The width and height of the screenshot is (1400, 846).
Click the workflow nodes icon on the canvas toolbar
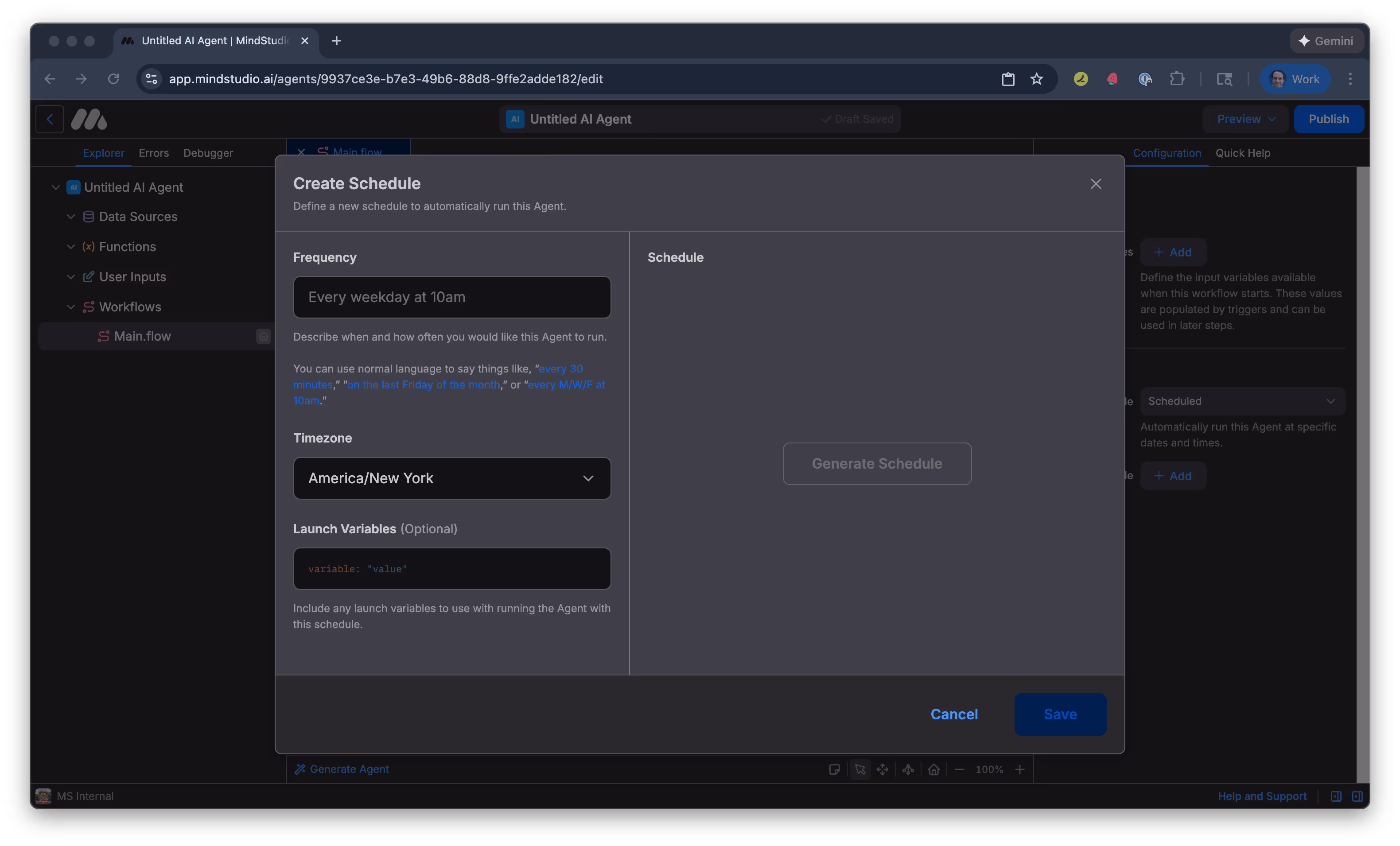[908, 769]
